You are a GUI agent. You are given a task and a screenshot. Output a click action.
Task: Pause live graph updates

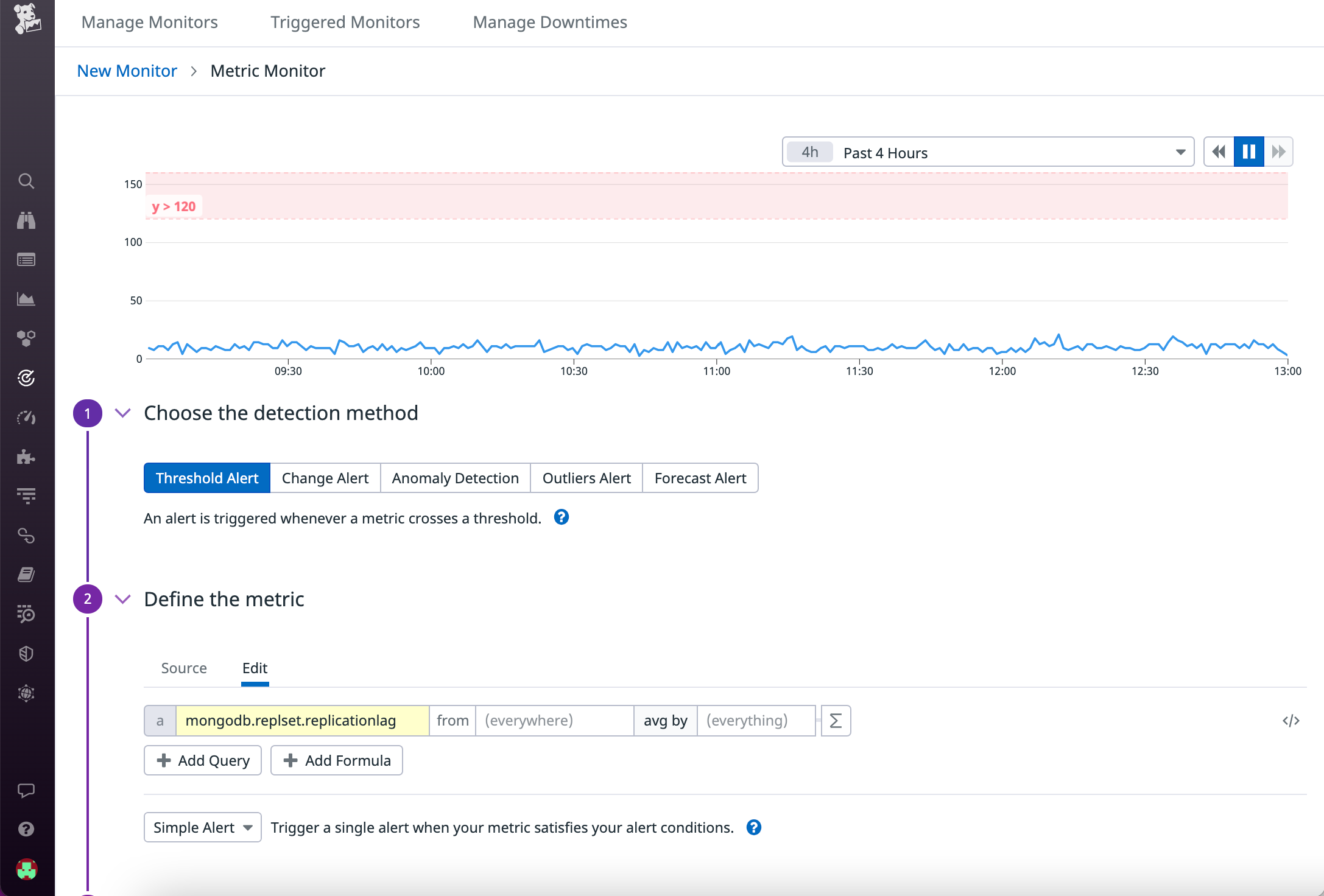[1248, 151]
